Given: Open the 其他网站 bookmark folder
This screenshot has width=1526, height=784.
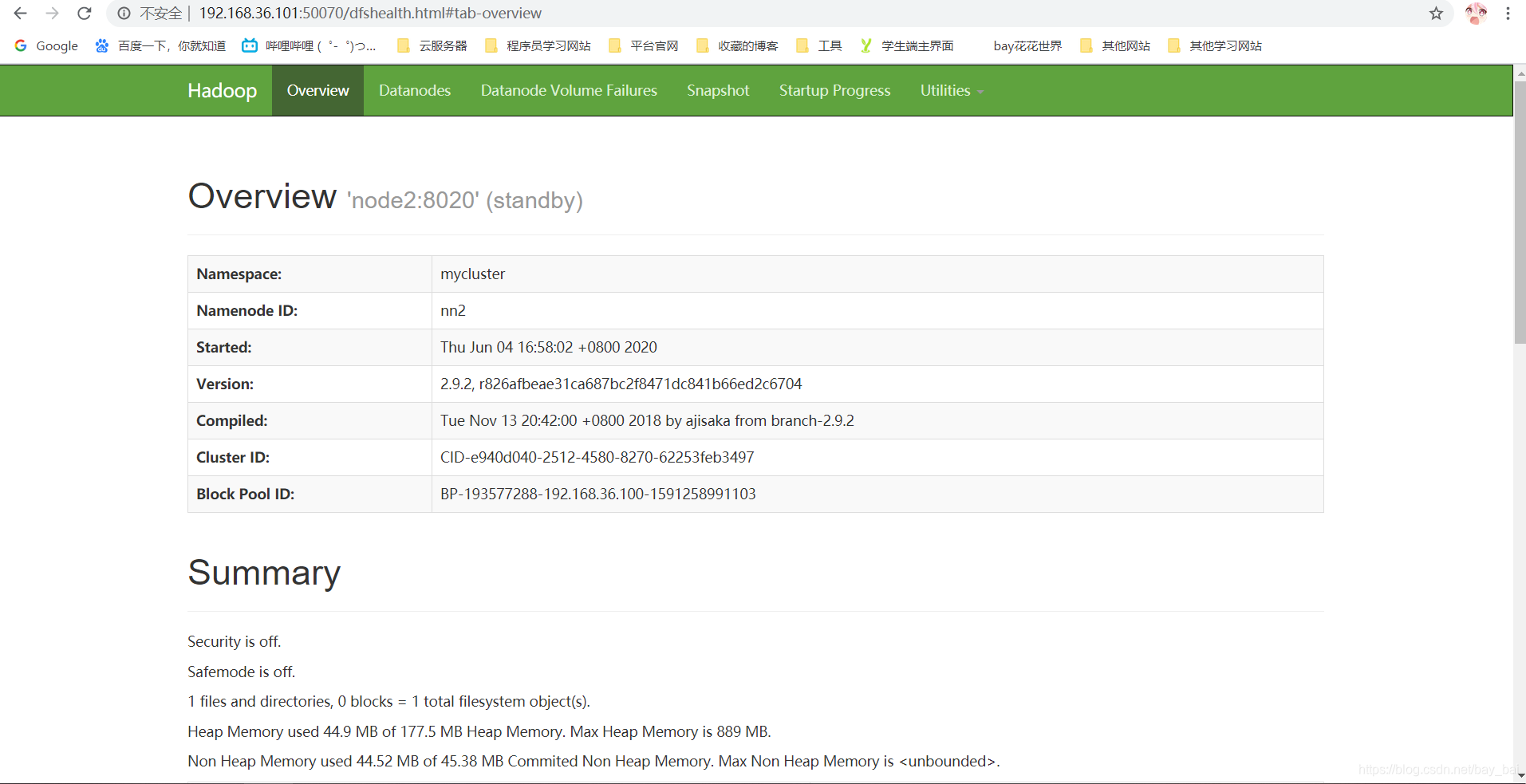Looking at the screenshot, I should click(1115, 45).
